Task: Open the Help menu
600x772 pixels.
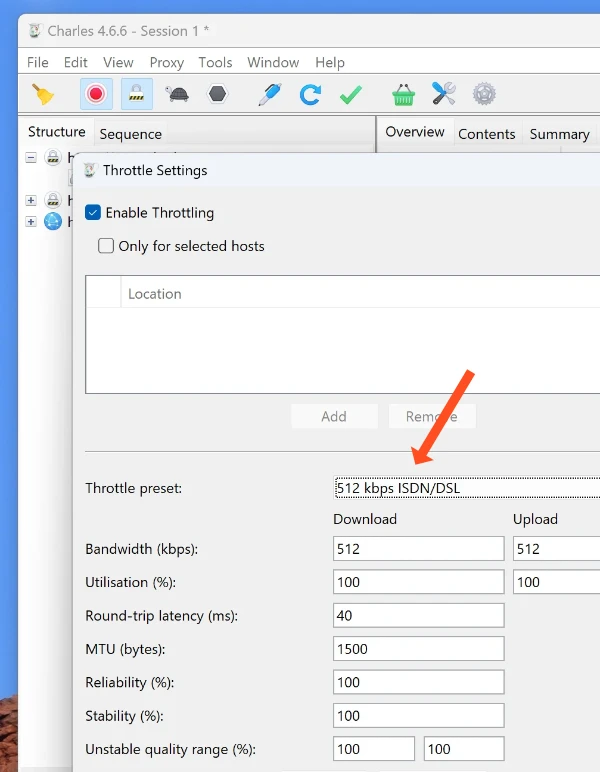Action: click(x=330, y=63)
